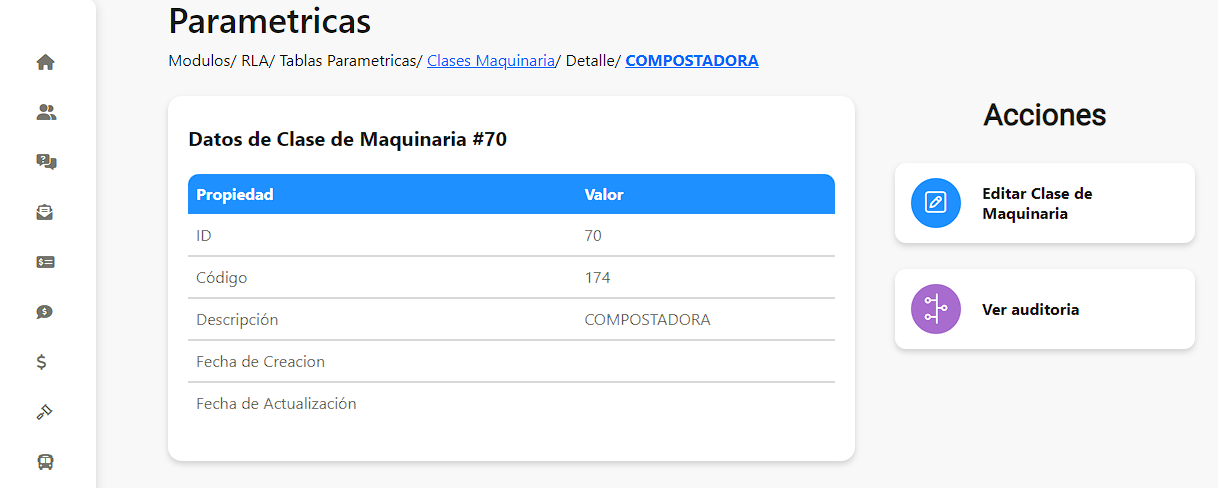Image resolution: width=1218 pixels, height=488 pixels.
Task: Open the envelope mail sidebar icon
Action: (45, 212)
